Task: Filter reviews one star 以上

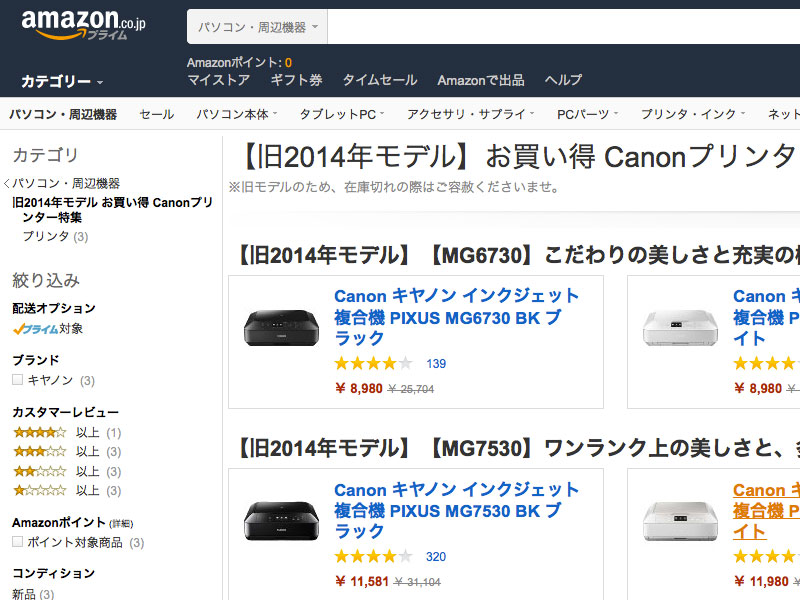Action: tap(67, 490)
